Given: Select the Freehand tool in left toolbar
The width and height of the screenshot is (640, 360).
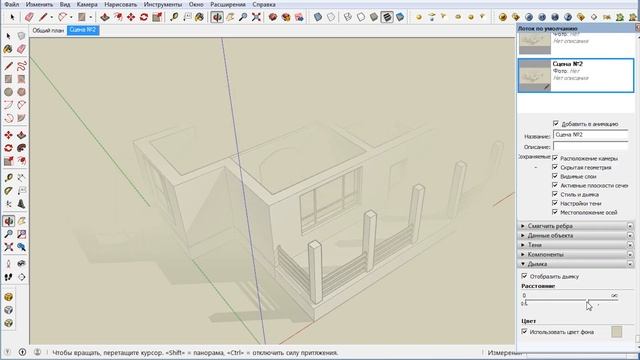Looking at the screenshot, I should pyautogui.click(x=22, y=66).
